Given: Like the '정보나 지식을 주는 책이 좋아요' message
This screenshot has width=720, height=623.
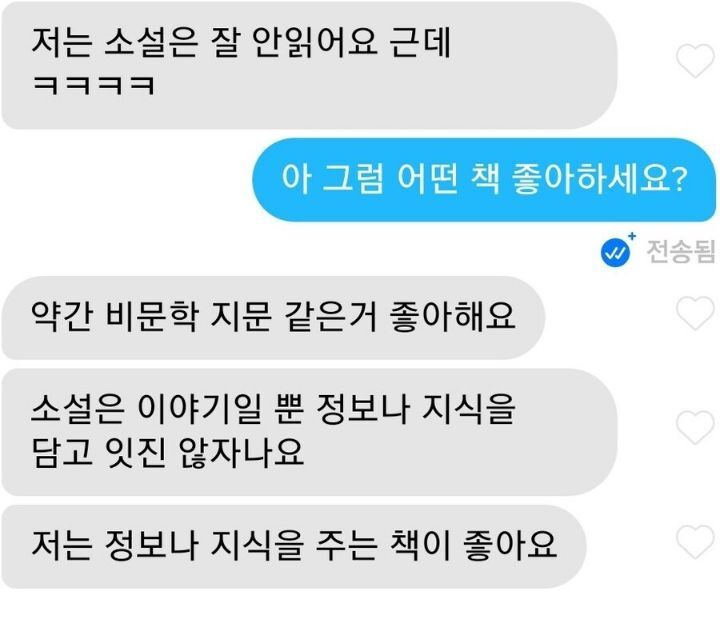Looking at the screenshot, I should click(695, 542).
